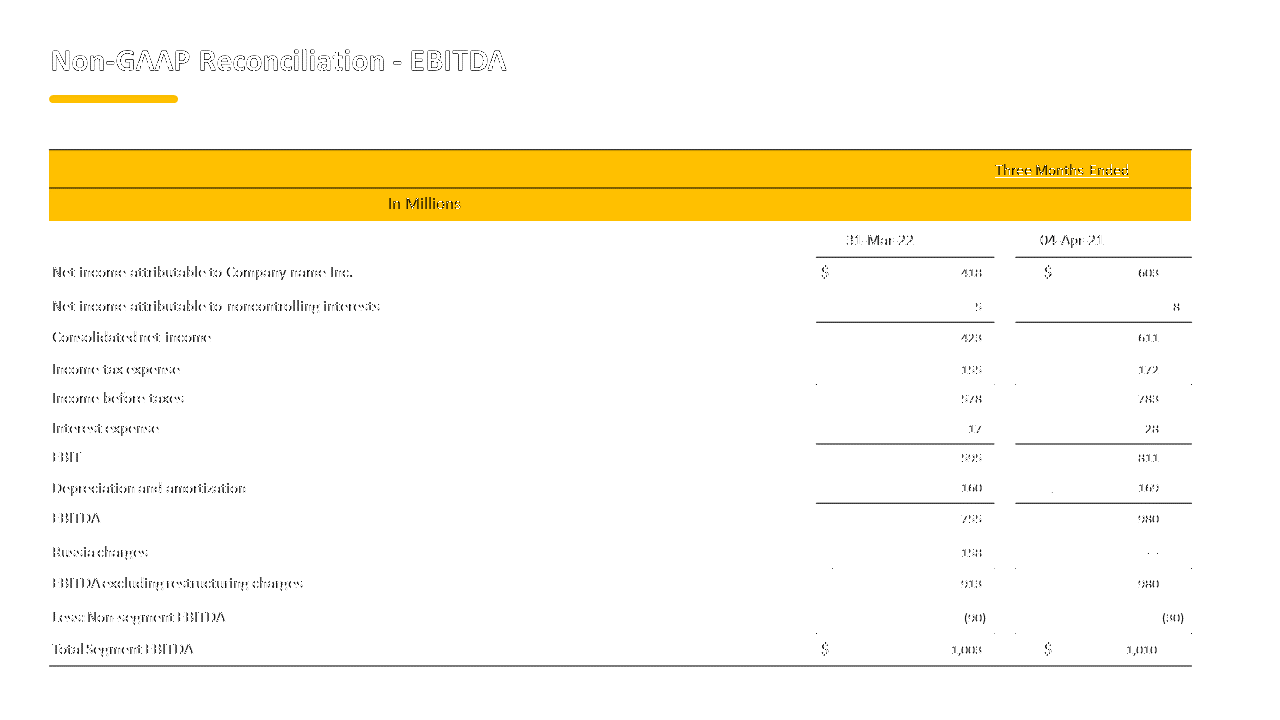Click Total Segment EBITDA value under 04-Apr-21
1280x720 pixels.
1142,650
